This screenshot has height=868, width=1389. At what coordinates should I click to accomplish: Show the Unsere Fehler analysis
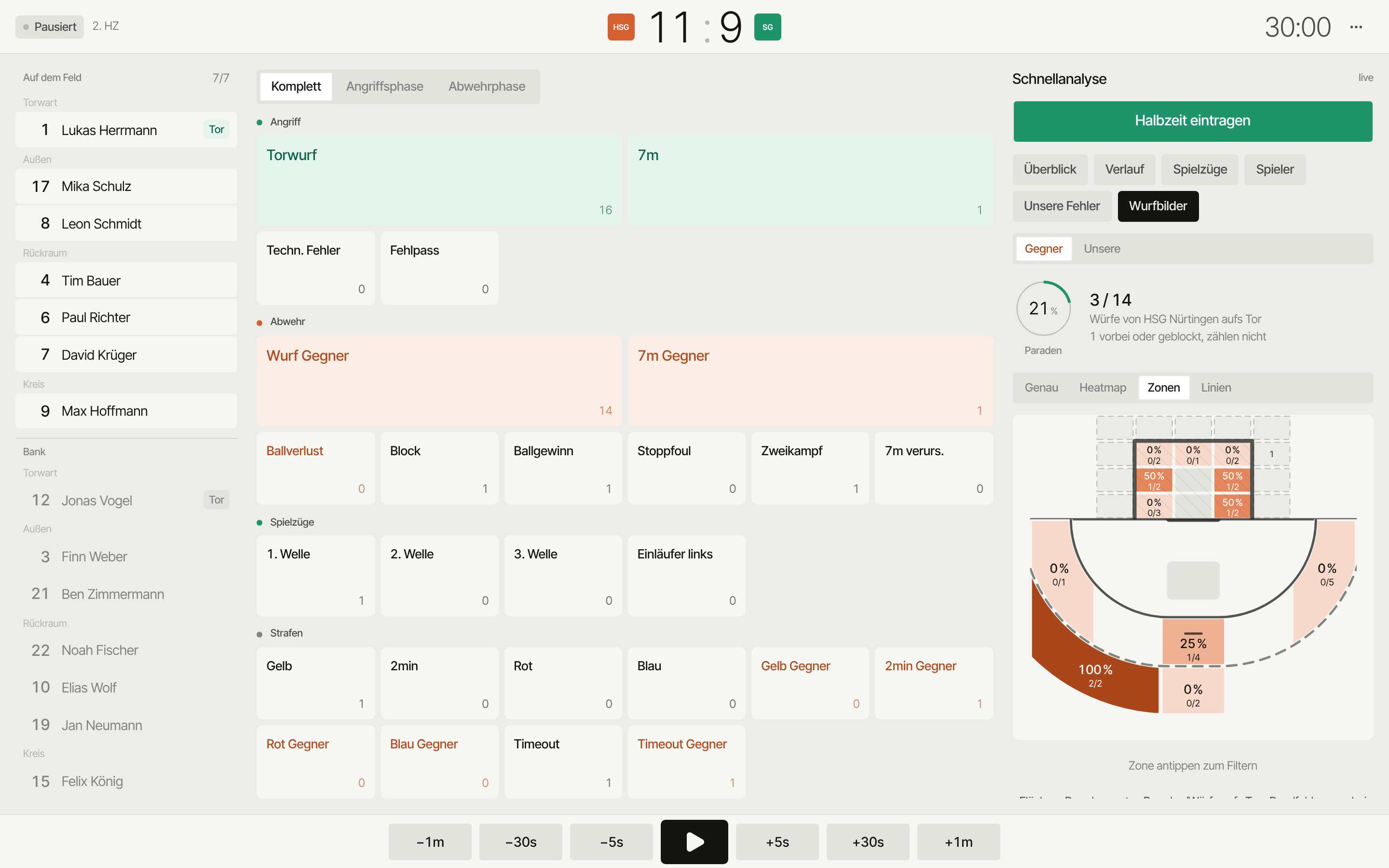tap(1062, 206)
